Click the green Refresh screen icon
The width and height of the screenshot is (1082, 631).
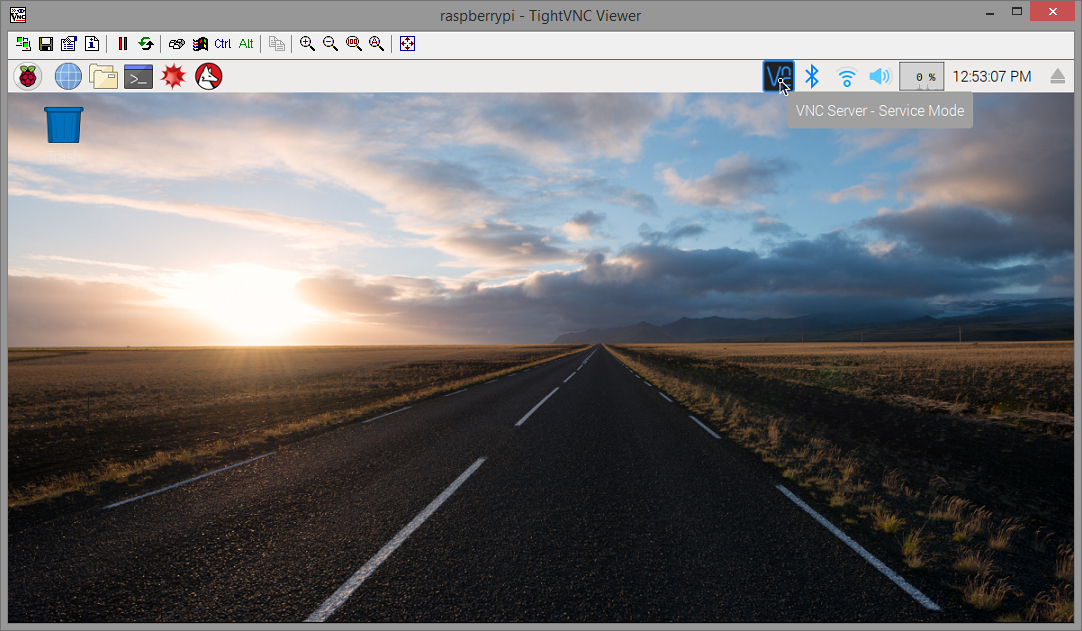(146, 43)
